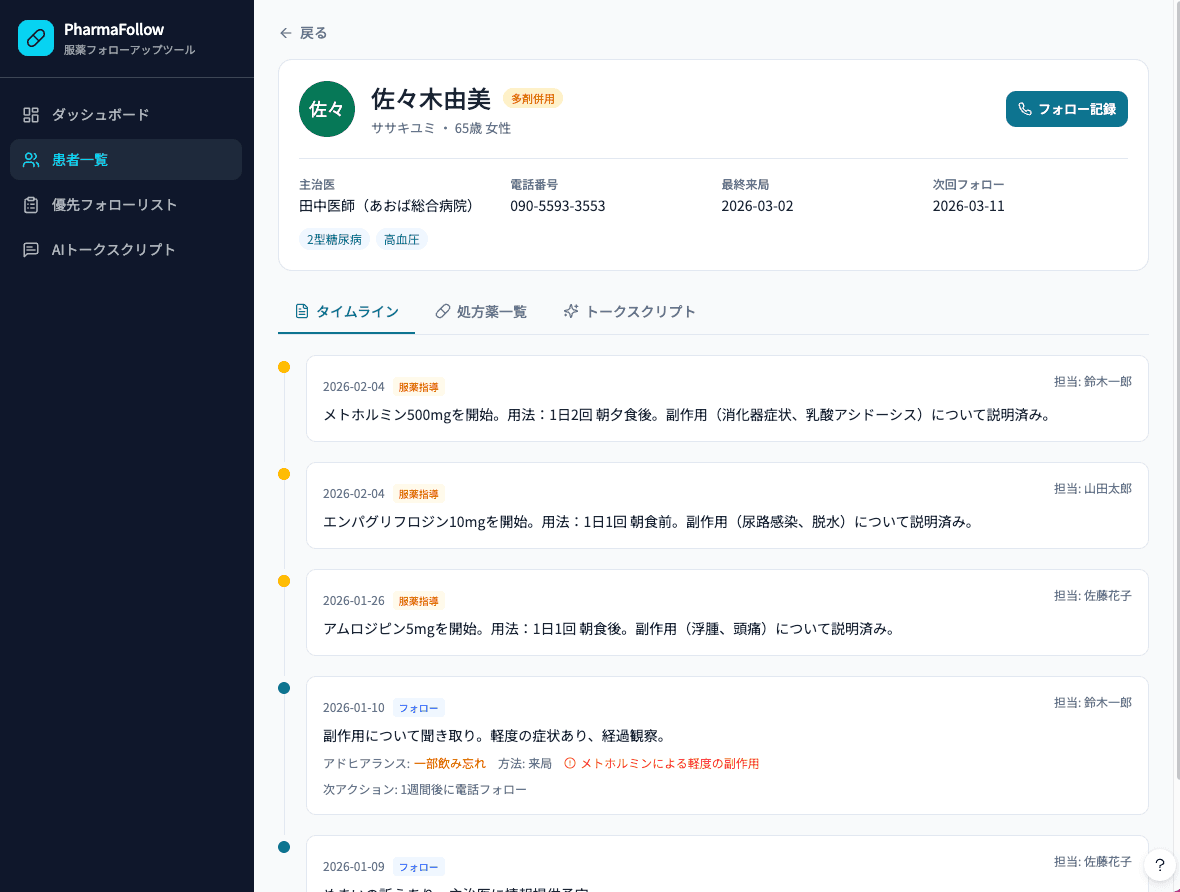Click the 2型糖尿病 condition tag
Screen dimensions: 1180x892
pyautogui.click(x=334, y=240)
